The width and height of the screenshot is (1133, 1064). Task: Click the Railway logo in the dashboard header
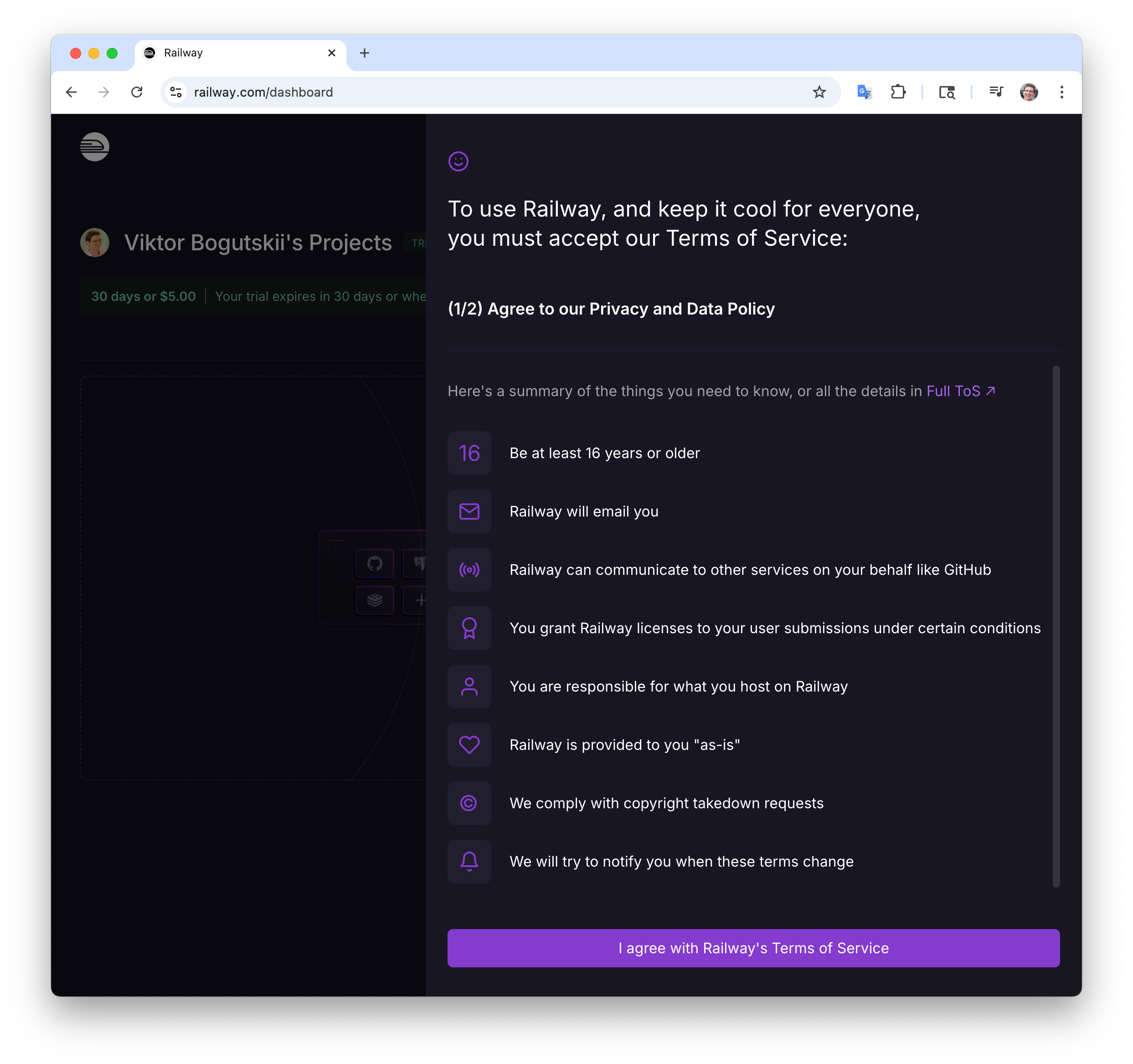(95, 147)
